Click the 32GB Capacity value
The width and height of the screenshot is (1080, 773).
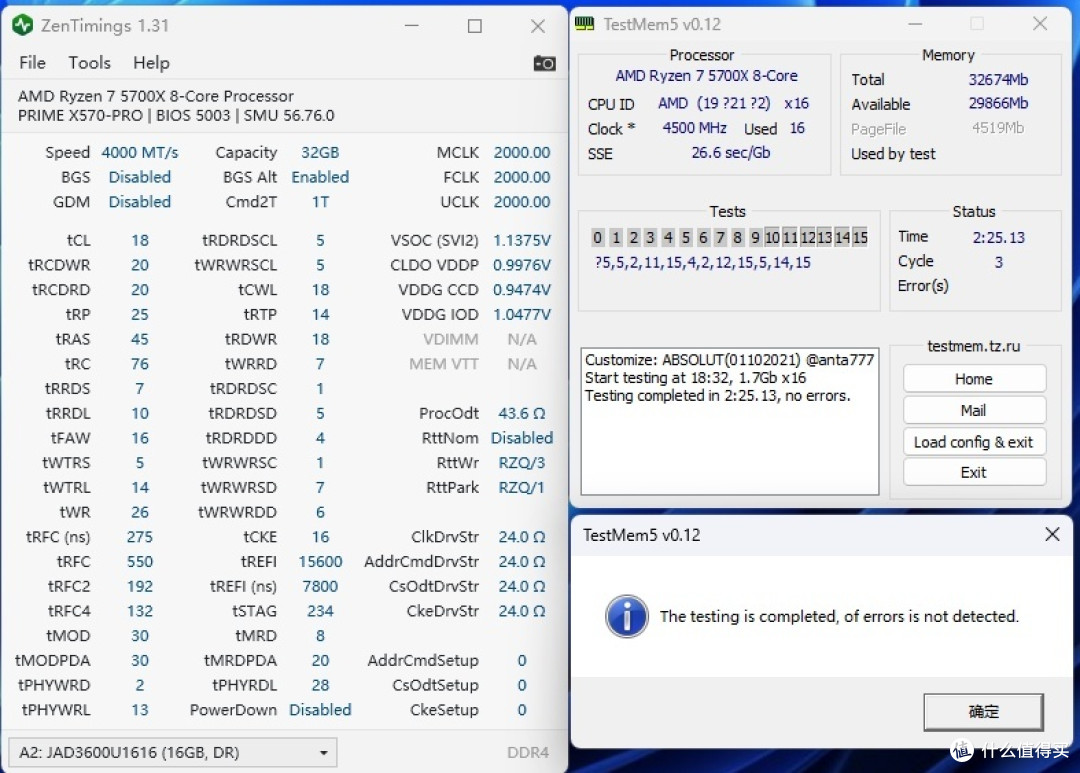click(320, 152)
